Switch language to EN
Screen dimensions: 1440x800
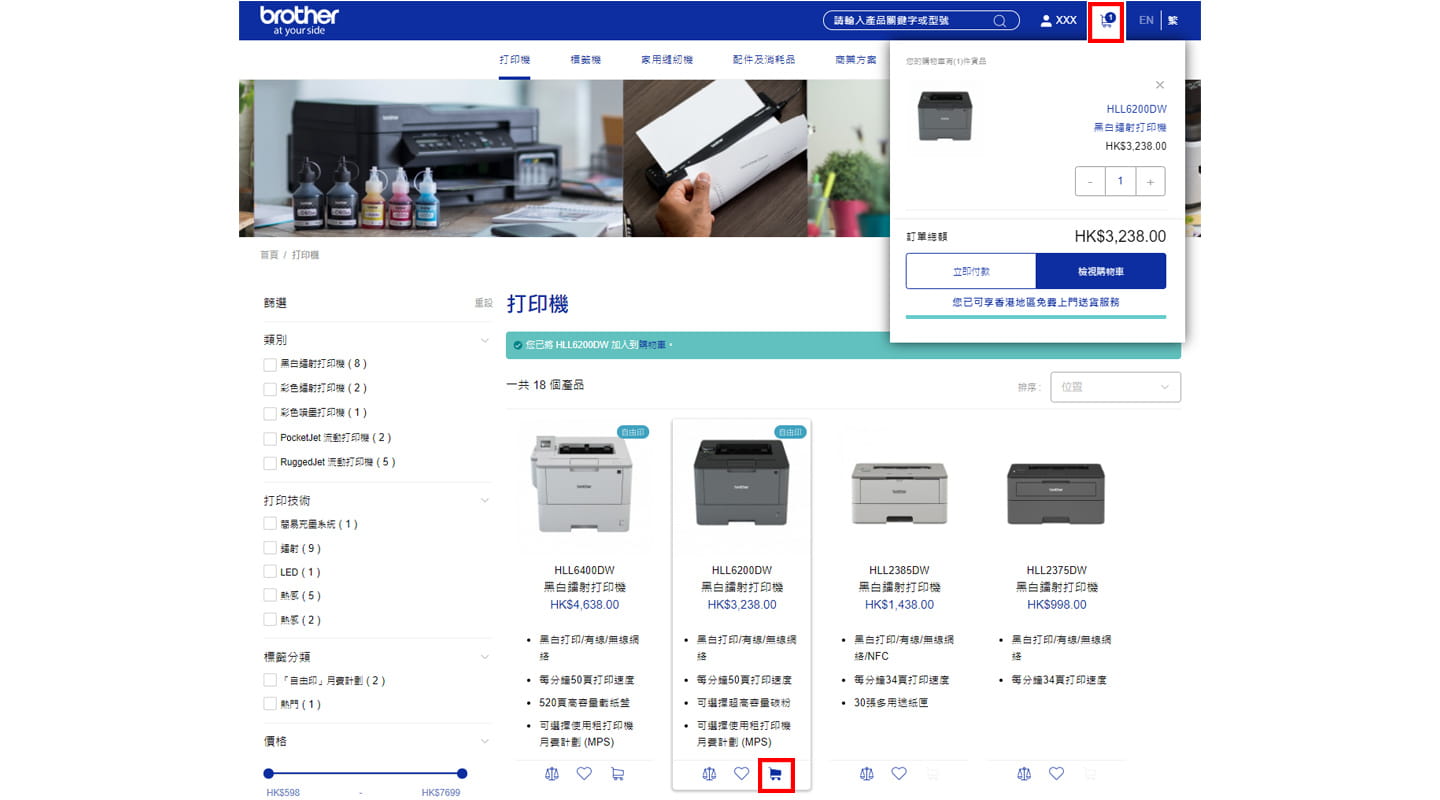click(1146, 20)
